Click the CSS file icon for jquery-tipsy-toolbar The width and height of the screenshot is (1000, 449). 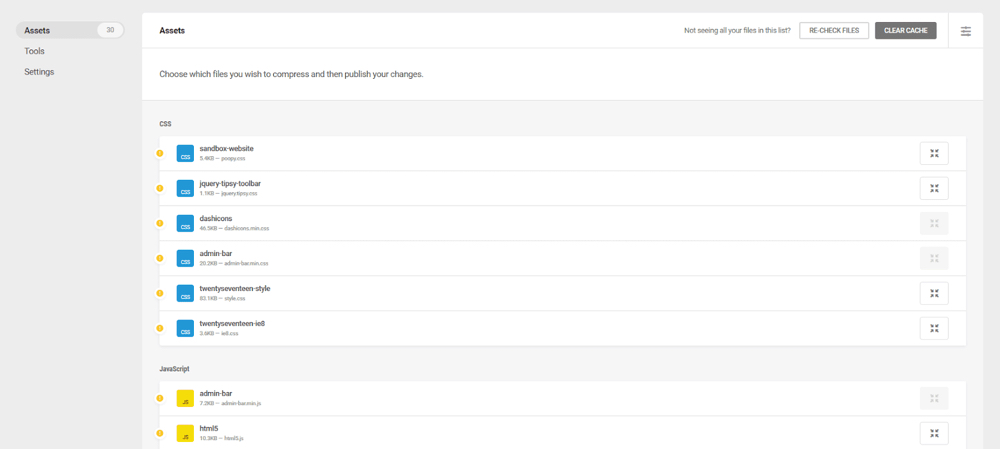(x=185, y=188)
